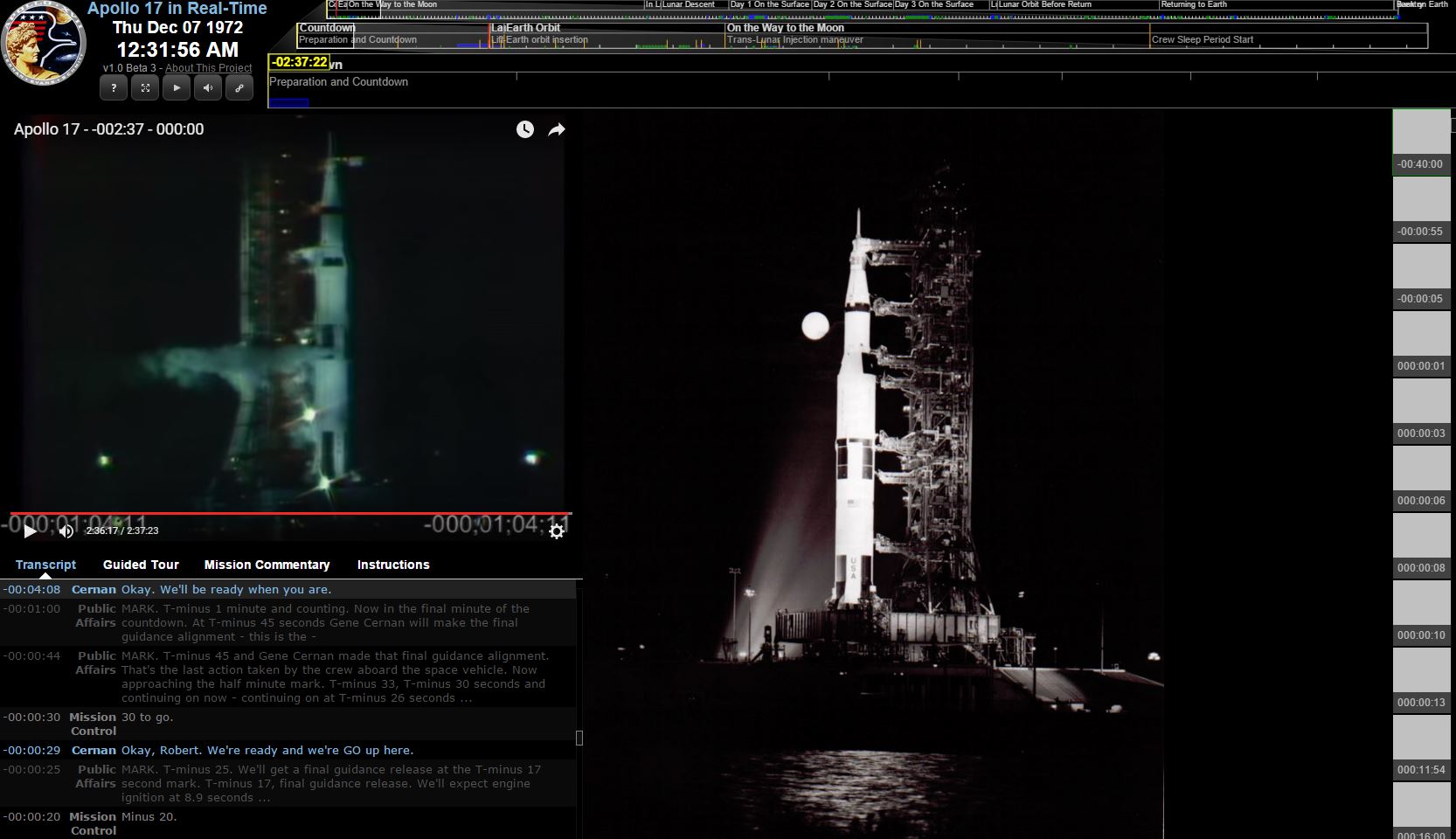
Task: Click the Apollo 17 mission patch logo
Action: coord(43,42)
